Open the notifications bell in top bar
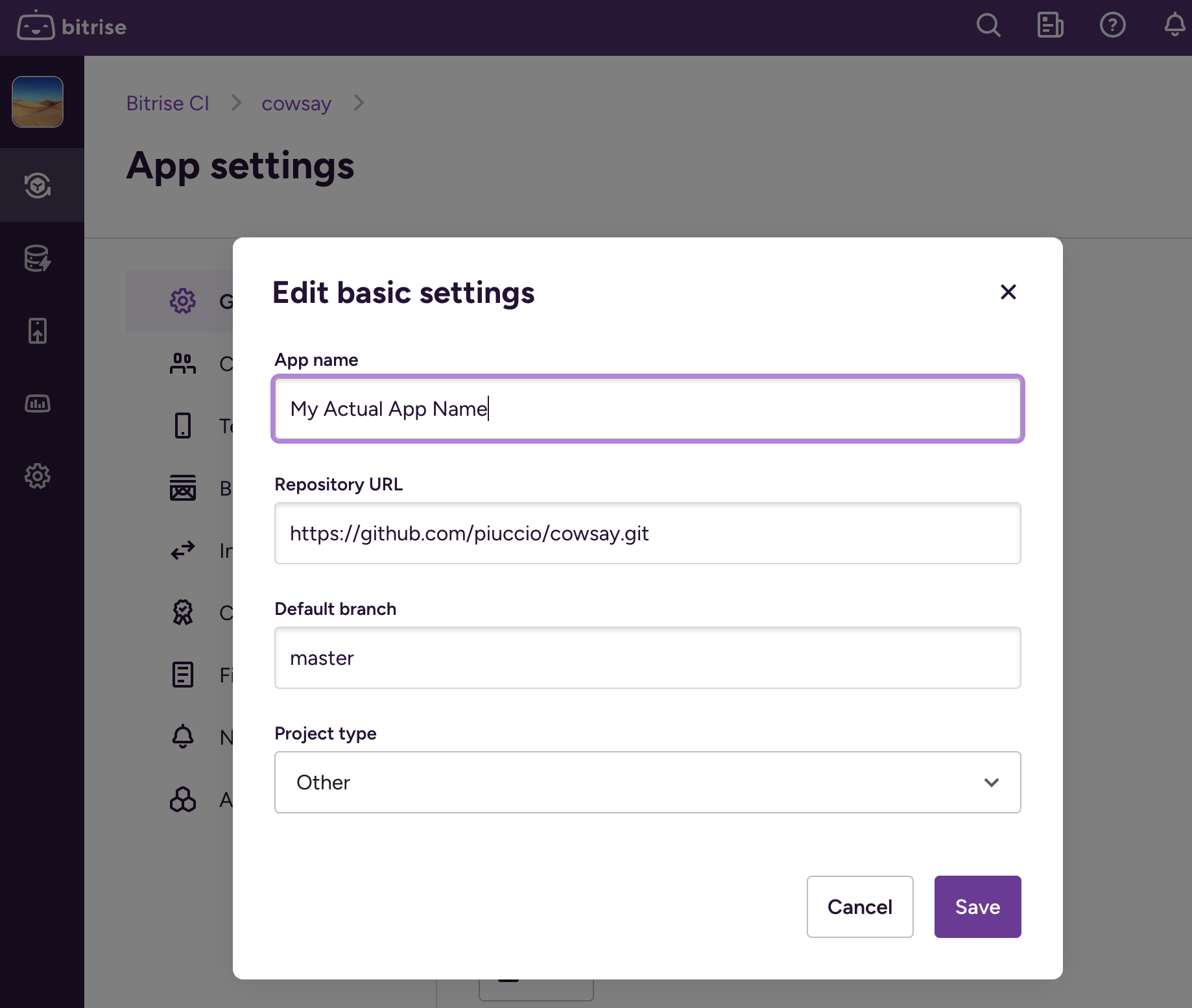The height and width of the screenshot is (1008, 1192). [x=1174, y=26]
